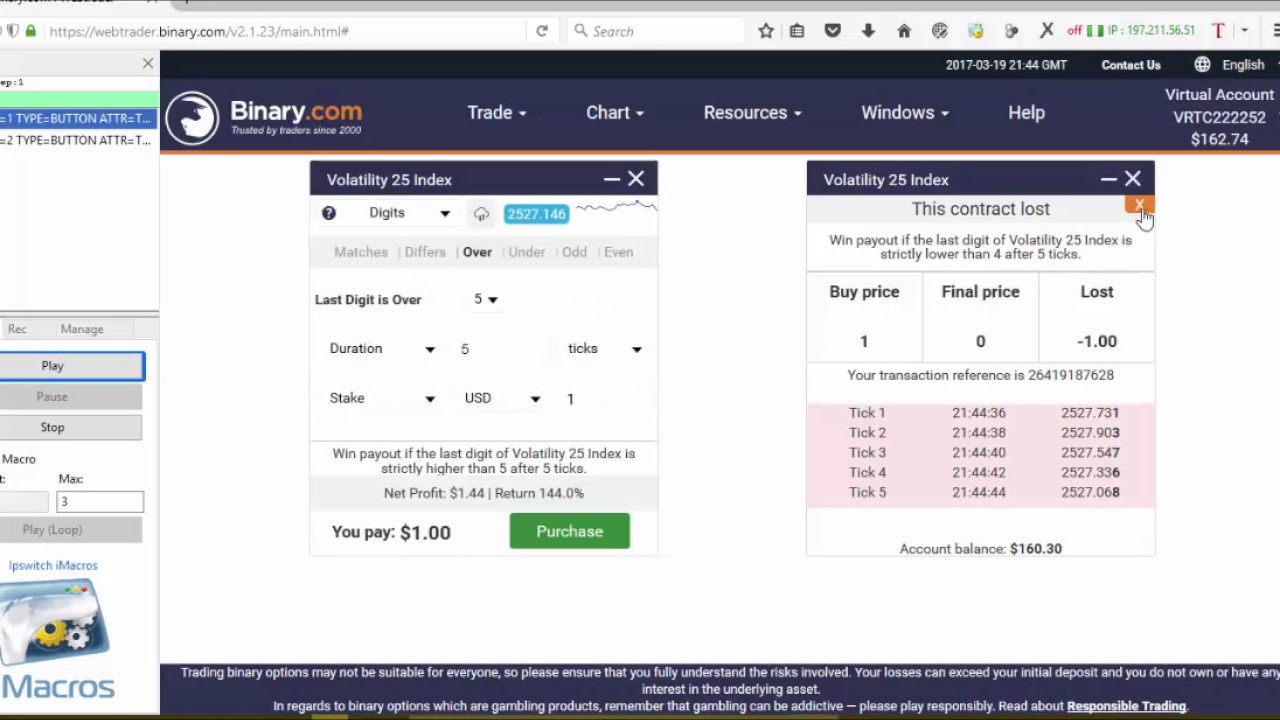The height and width of the screenshot is (720, 1280).
Task: Click the Play (Loop) button
Action: coord(71,530)
